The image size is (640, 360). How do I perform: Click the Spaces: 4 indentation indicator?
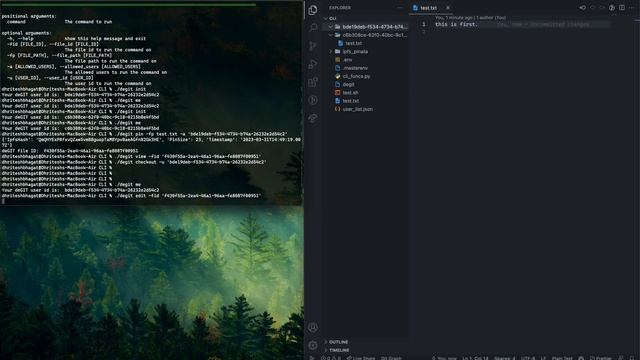tap(505, 358)
